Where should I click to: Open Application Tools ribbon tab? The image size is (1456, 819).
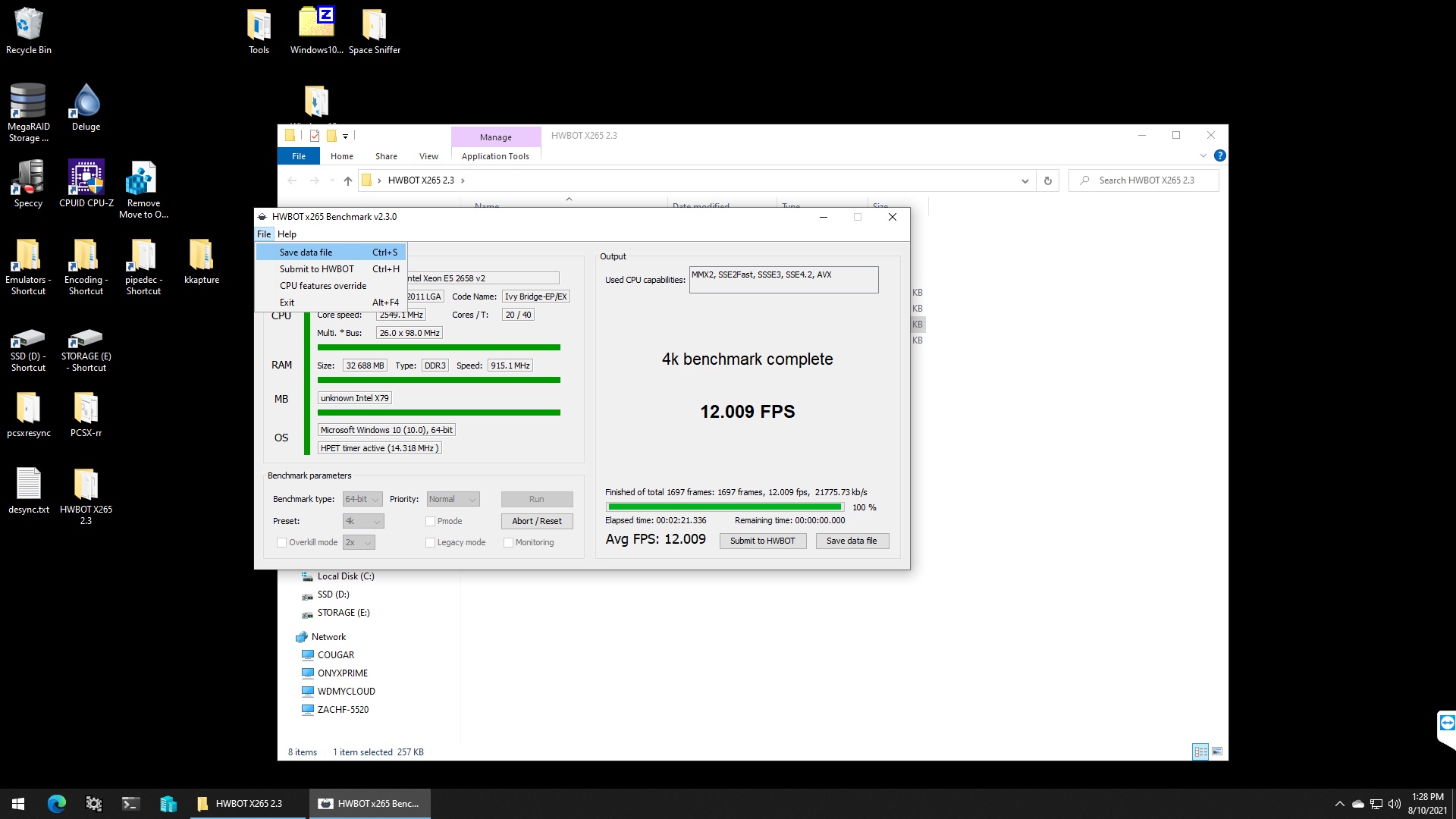pyautogui.click(x=495, y=156)
